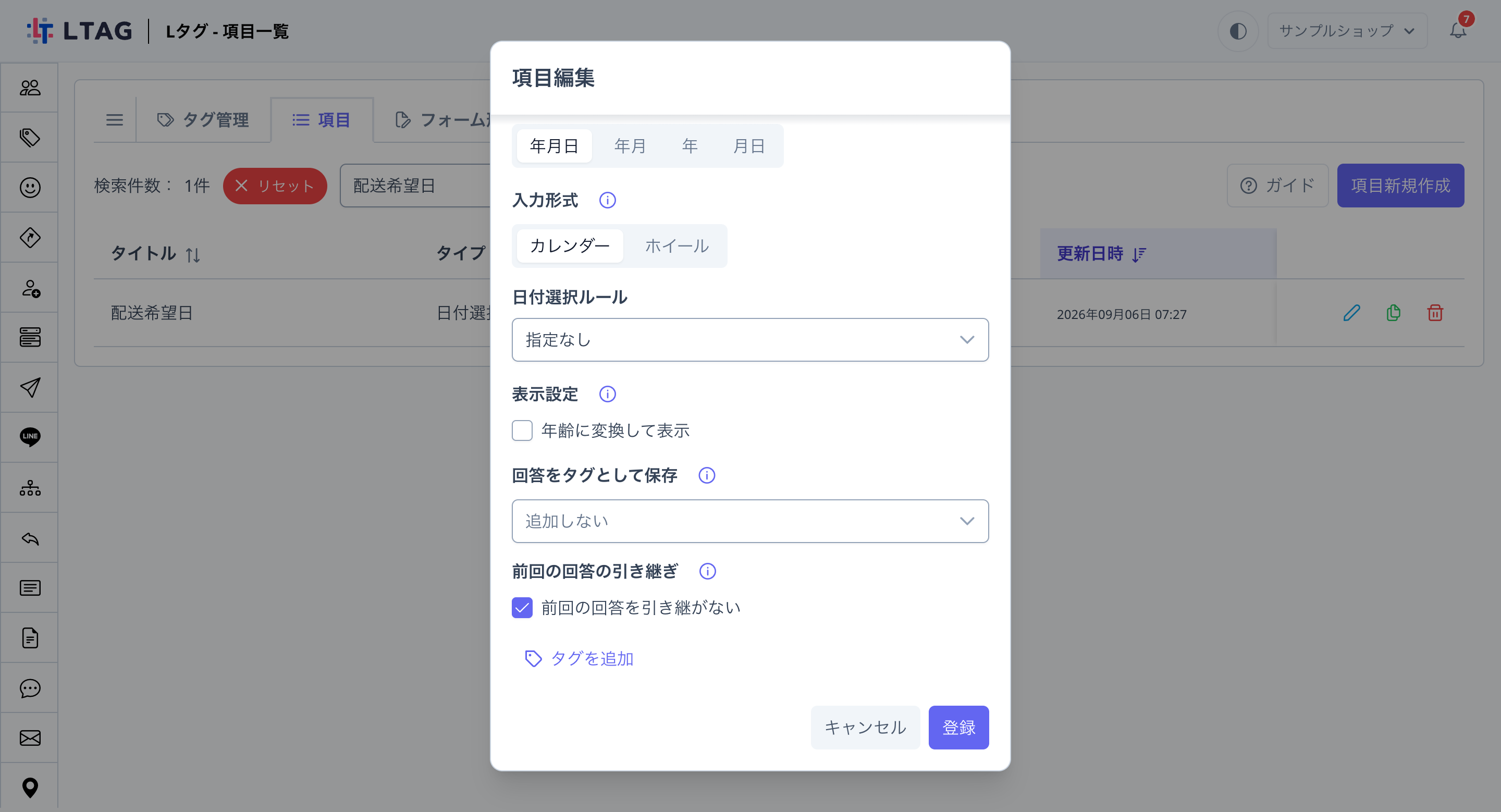The image size is (1501, 812).
Task: Click the キャンセル button
Action: (x=865, y=727)
